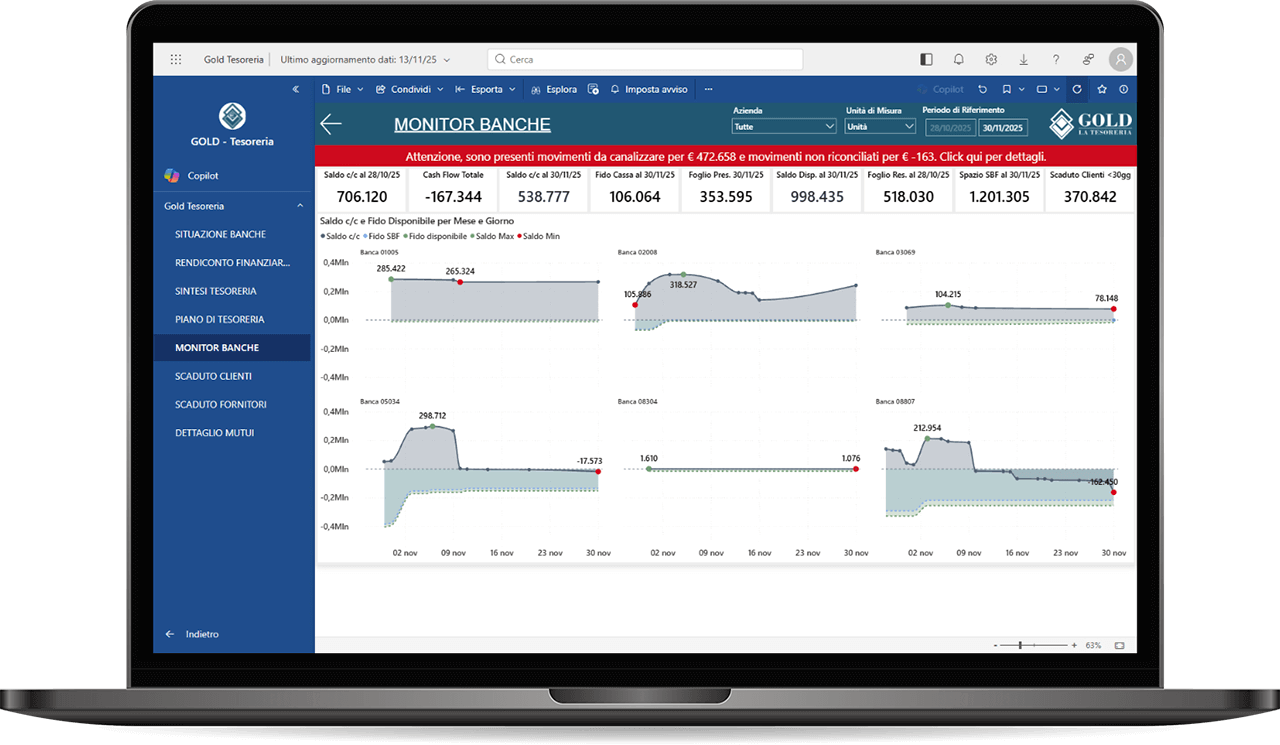
Task: Collapse the Gold Tesoreria section in sidebar
Action: 300,206
